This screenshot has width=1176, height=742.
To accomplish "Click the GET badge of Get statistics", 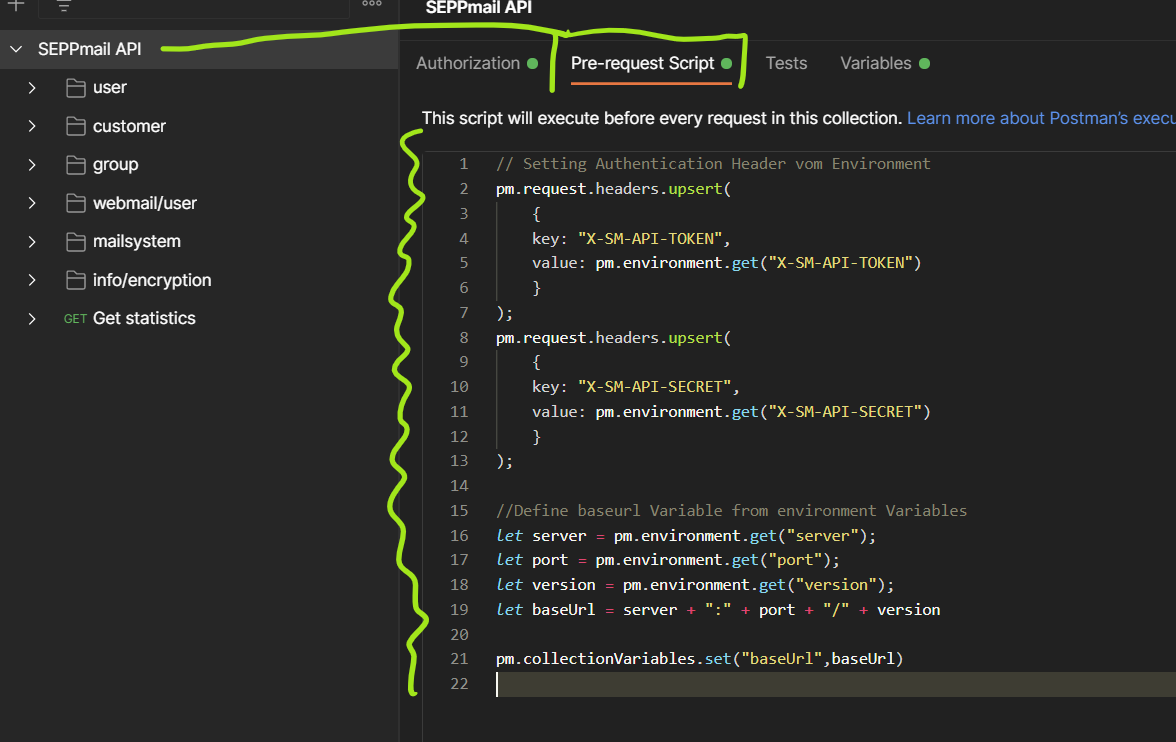I will pyautogui.click(x=75, y=319).
